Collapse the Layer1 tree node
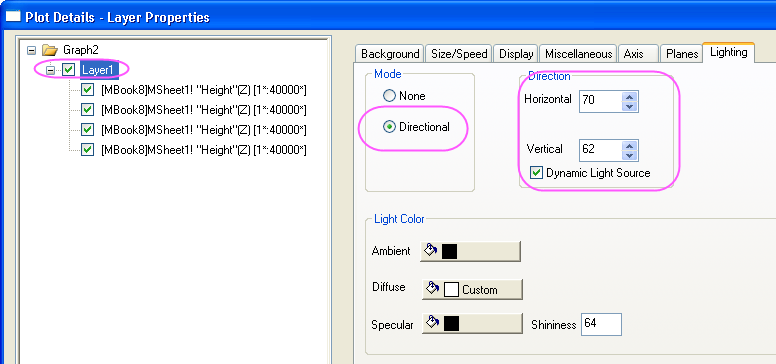Screen dimensions: 776x364 click(50, 70)
